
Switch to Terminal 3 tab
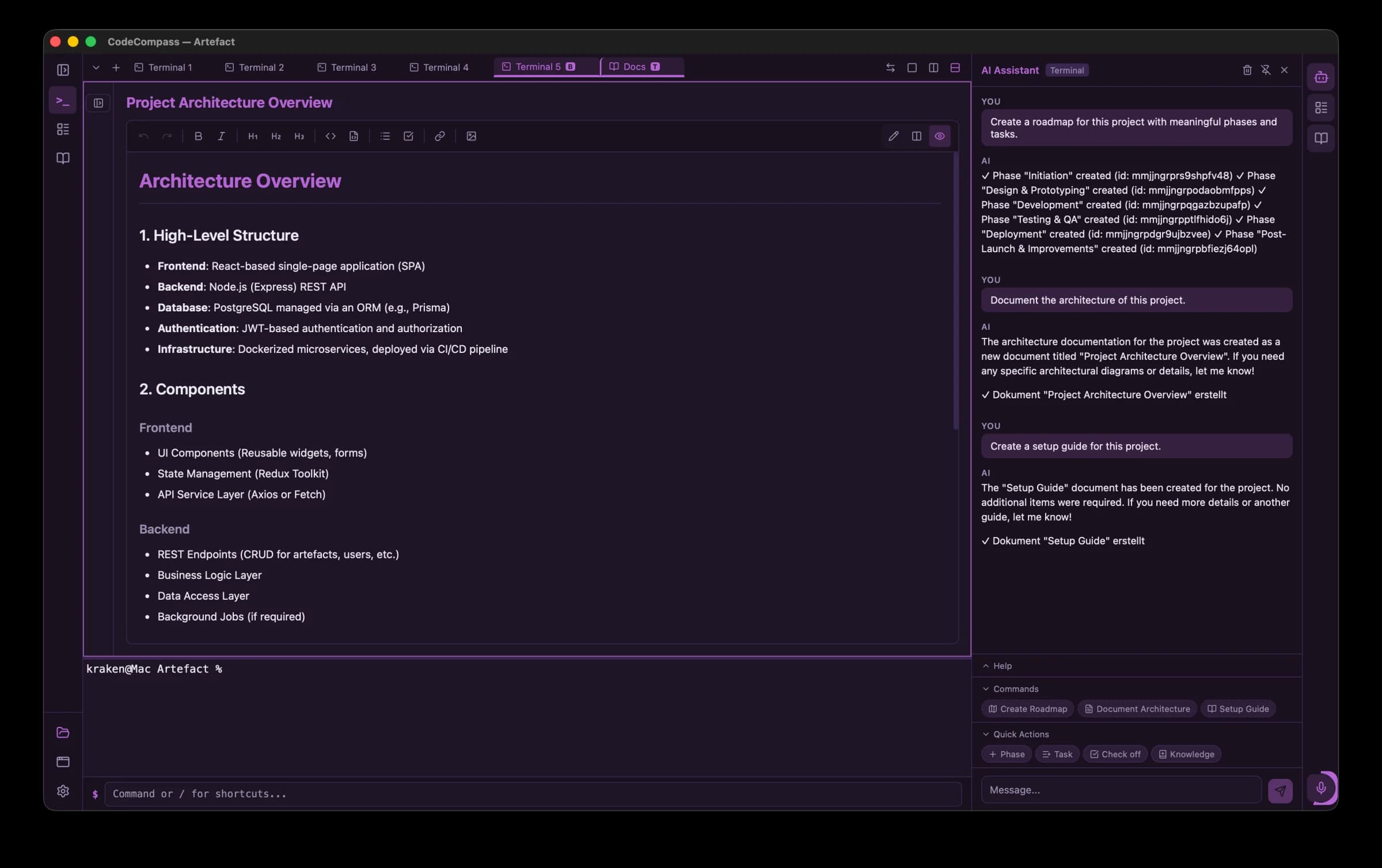click(347, 67)
